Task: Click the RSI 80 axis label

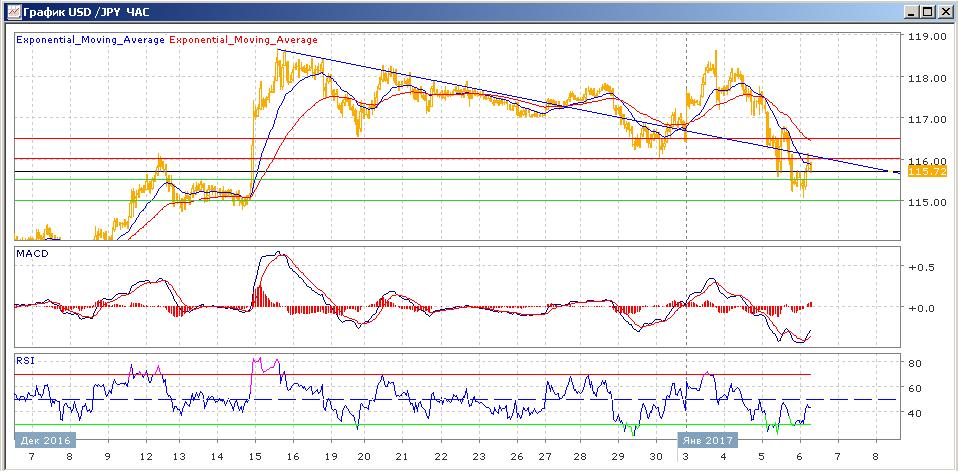Action: (913, 363)
